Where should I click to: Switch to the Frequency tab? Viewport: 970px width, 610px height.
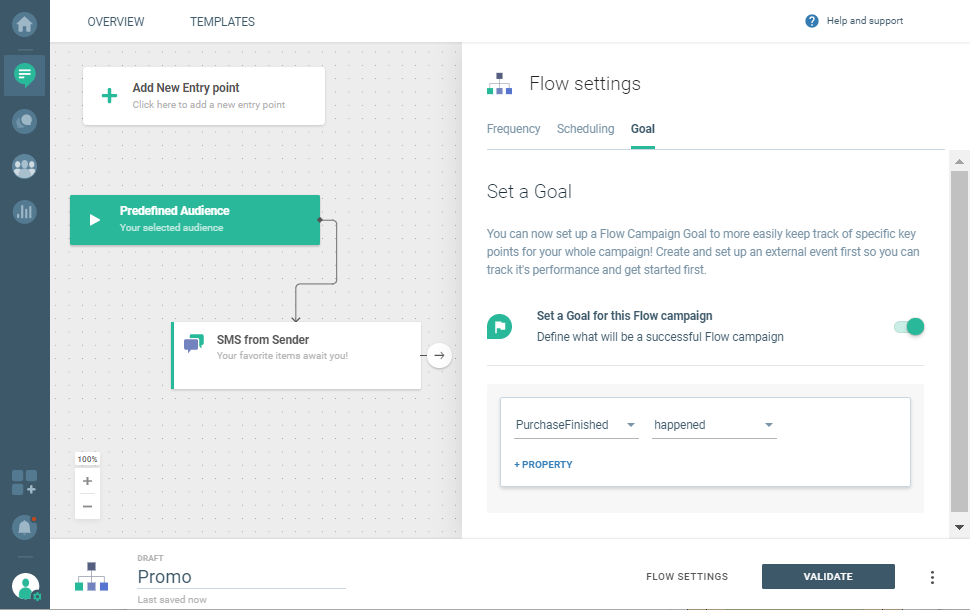coord(513,129)
